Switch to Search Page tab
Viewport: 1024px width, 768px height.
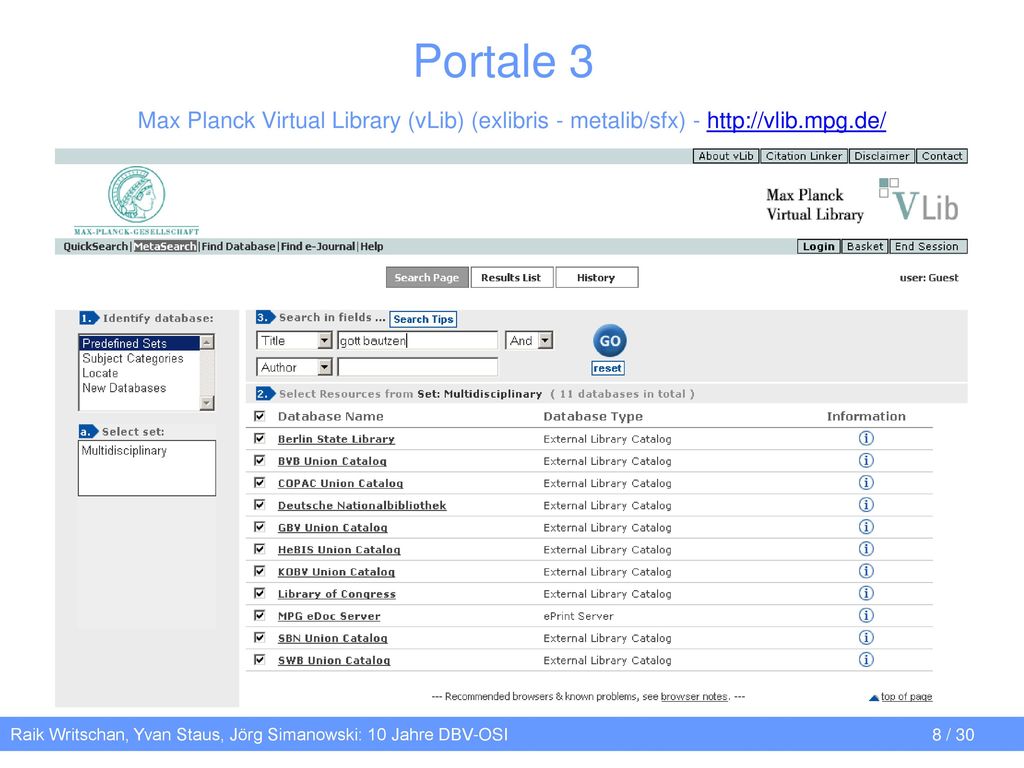tap(427, 278)
